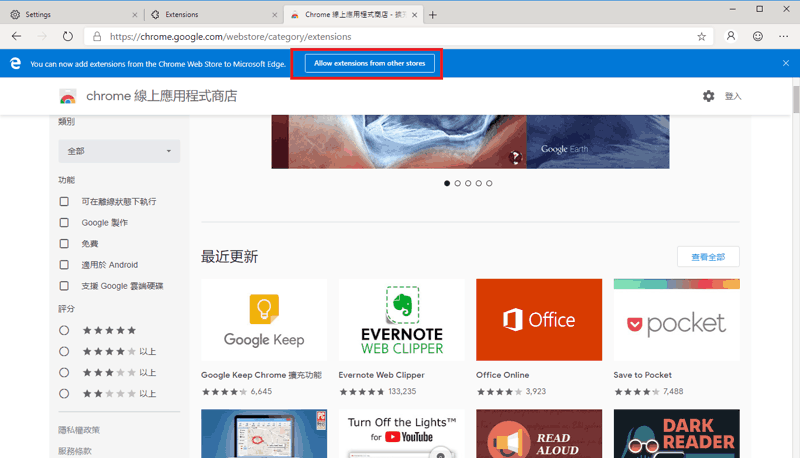Screen dimensions: 800x458
Task: Open the map extension card thumbnail
Action: click(264, 434)
